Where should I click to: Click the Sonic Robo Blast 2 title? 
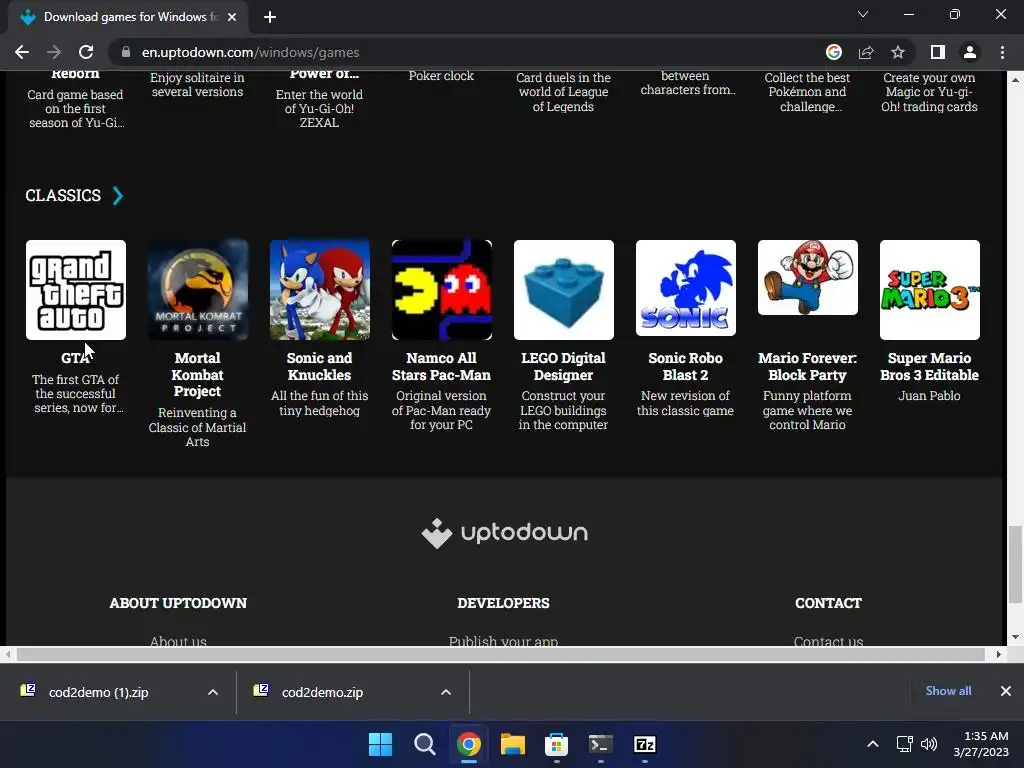pos(686,366)
